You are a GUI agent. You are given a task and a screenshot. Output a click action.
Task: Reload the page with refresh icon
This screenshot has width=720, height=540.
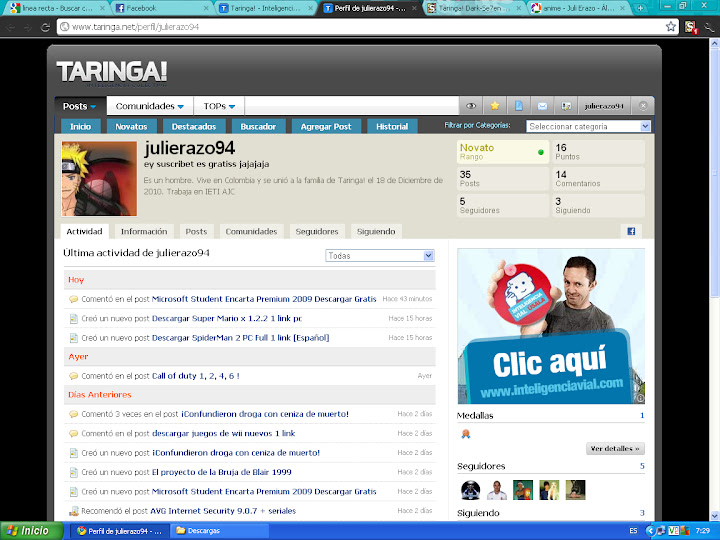coord(45,27)
